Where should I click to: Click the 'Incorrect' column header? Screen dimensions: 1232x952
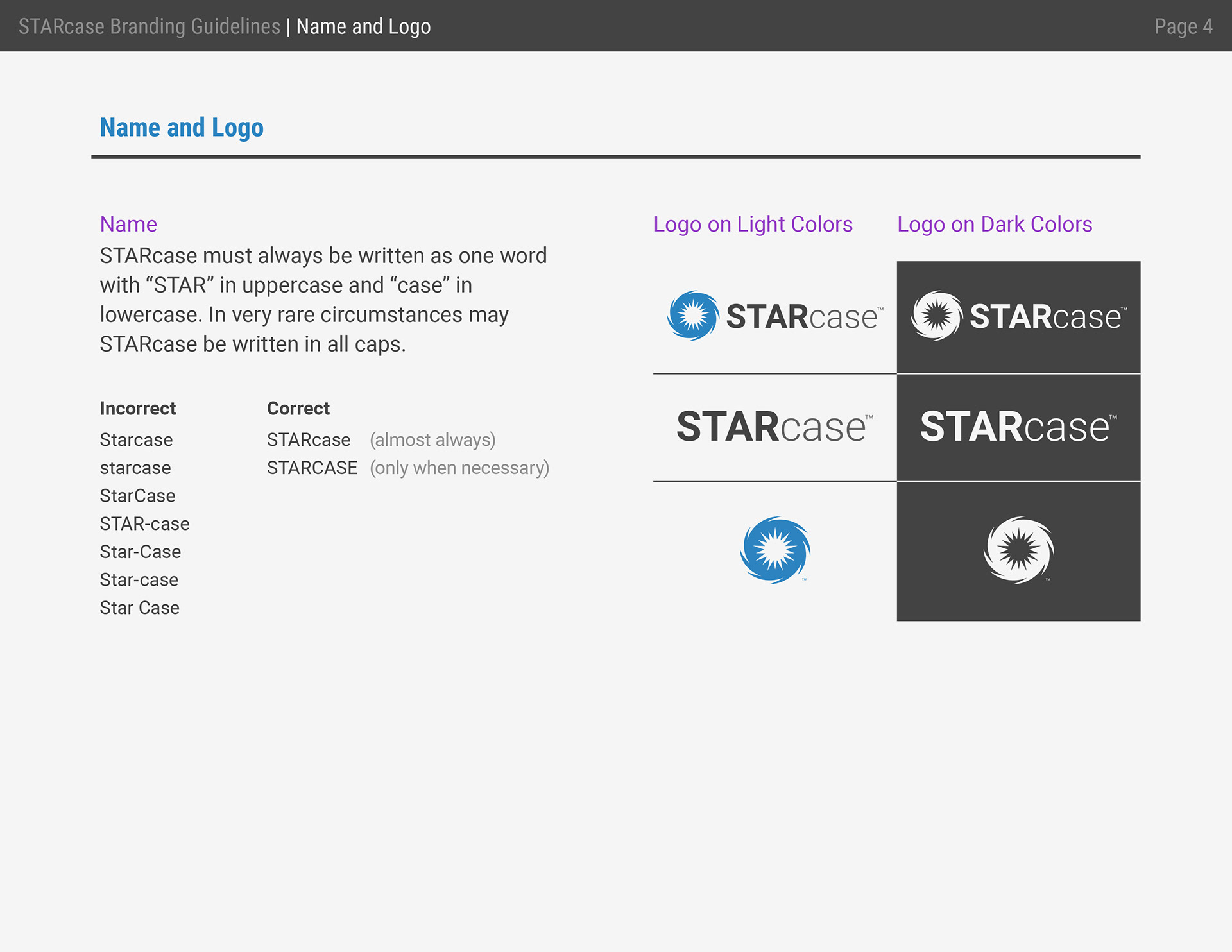coord(137,408)
